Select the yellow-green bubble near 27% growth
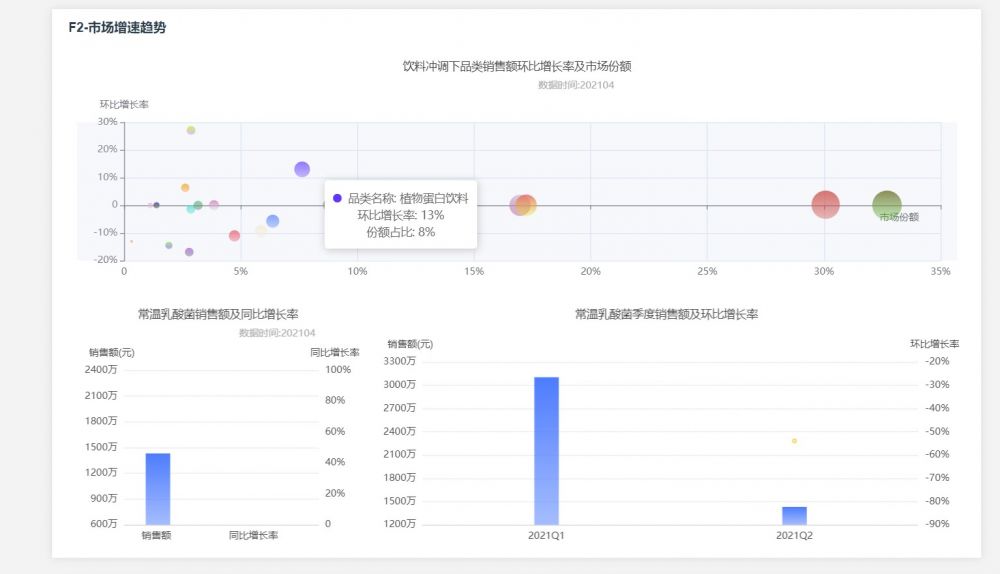Viewport: 1000px width, 574px height. click(x=191, y=130)
